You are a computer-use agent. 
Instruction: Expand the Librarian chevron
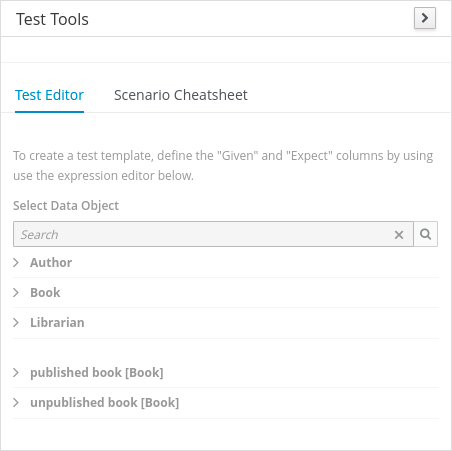(16, 323)
